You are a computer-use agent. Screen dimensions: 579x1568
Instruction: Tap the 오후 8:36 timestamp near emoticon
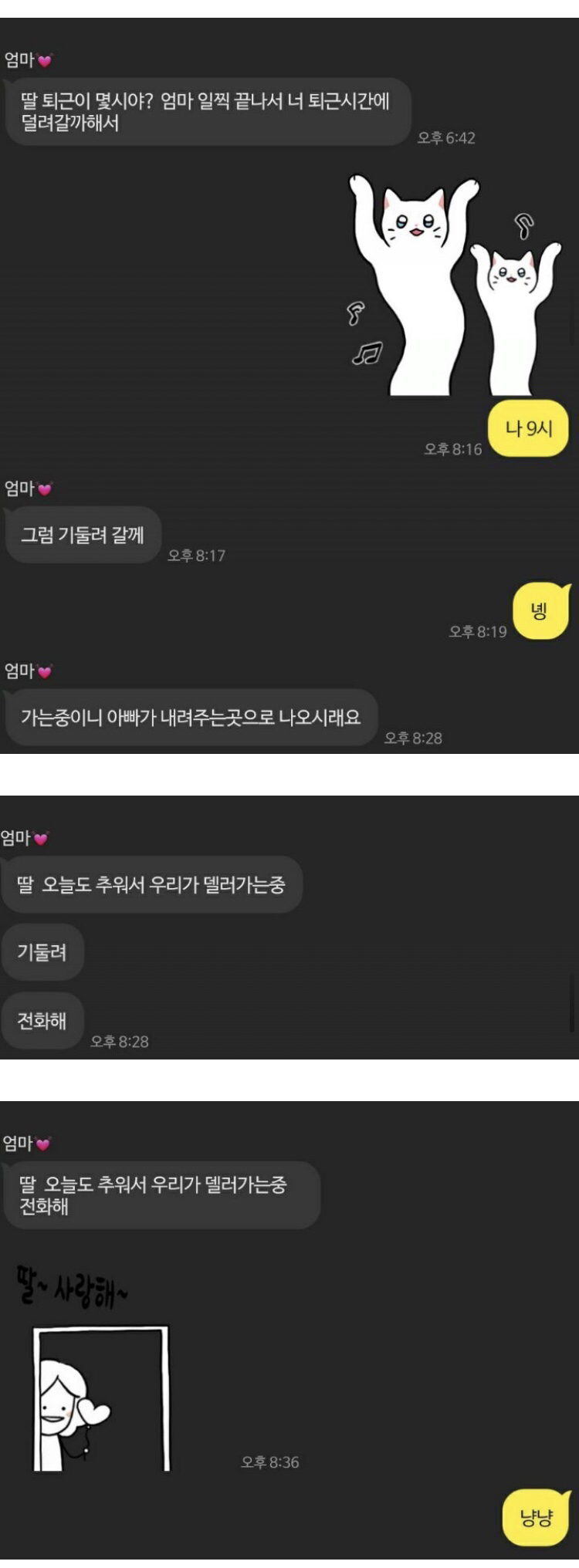click(x=270, y=1462)
